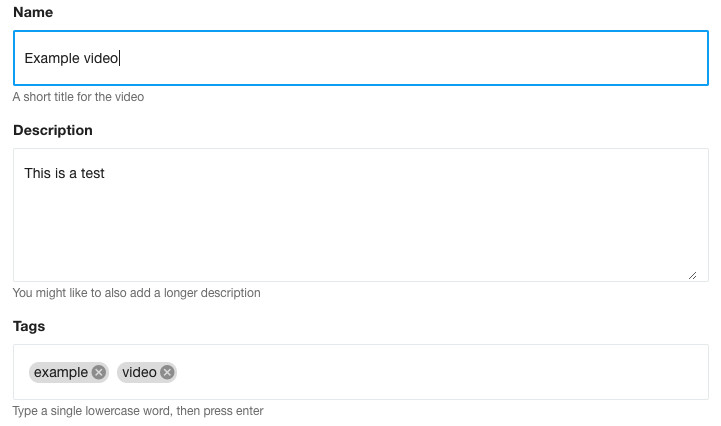Image resolution: width=721 pixels, height=426 pixels.
Task: Select the "example" tag chip label
Action: point(61,372)
